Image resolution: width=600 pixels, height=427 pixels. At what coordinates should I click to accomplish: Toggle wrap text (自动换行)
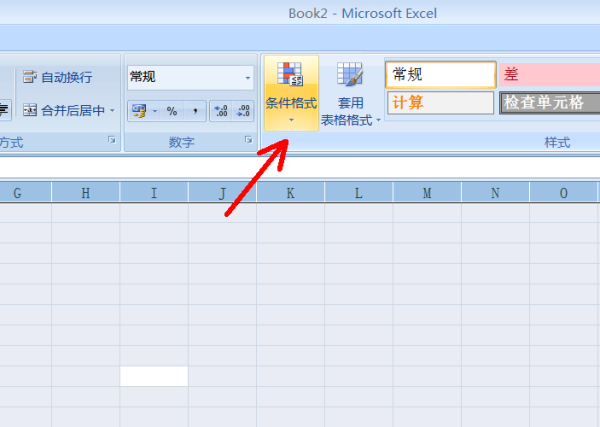coord(57,77)
